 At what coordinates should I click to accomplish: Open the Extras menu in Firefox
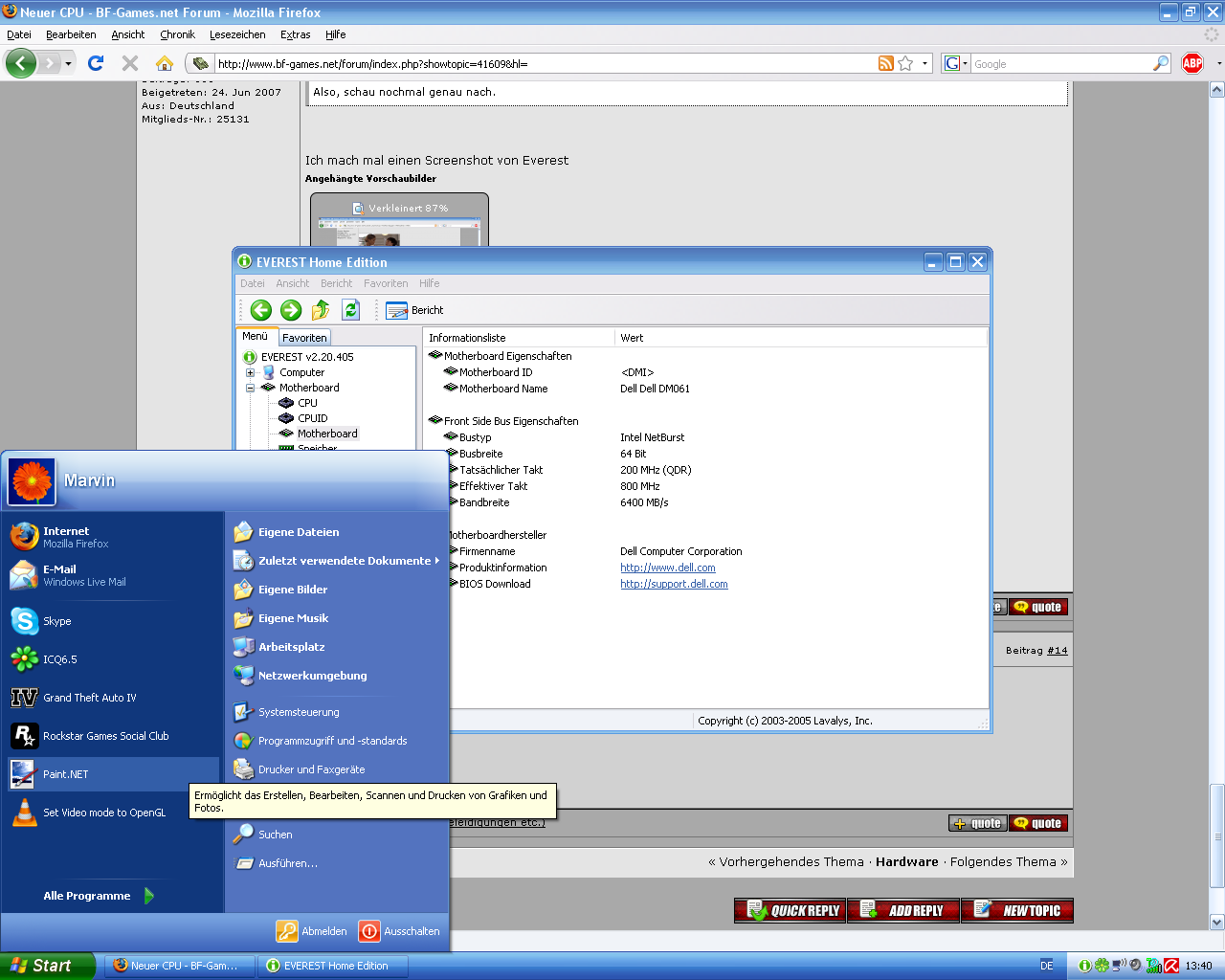[295, 34]
